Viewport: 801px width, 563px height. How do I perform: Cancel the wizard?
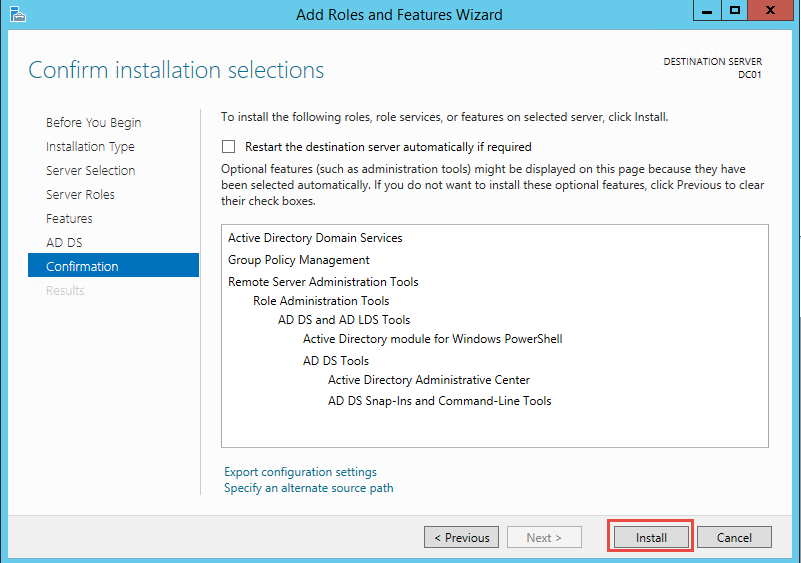[x=734, y=537]
